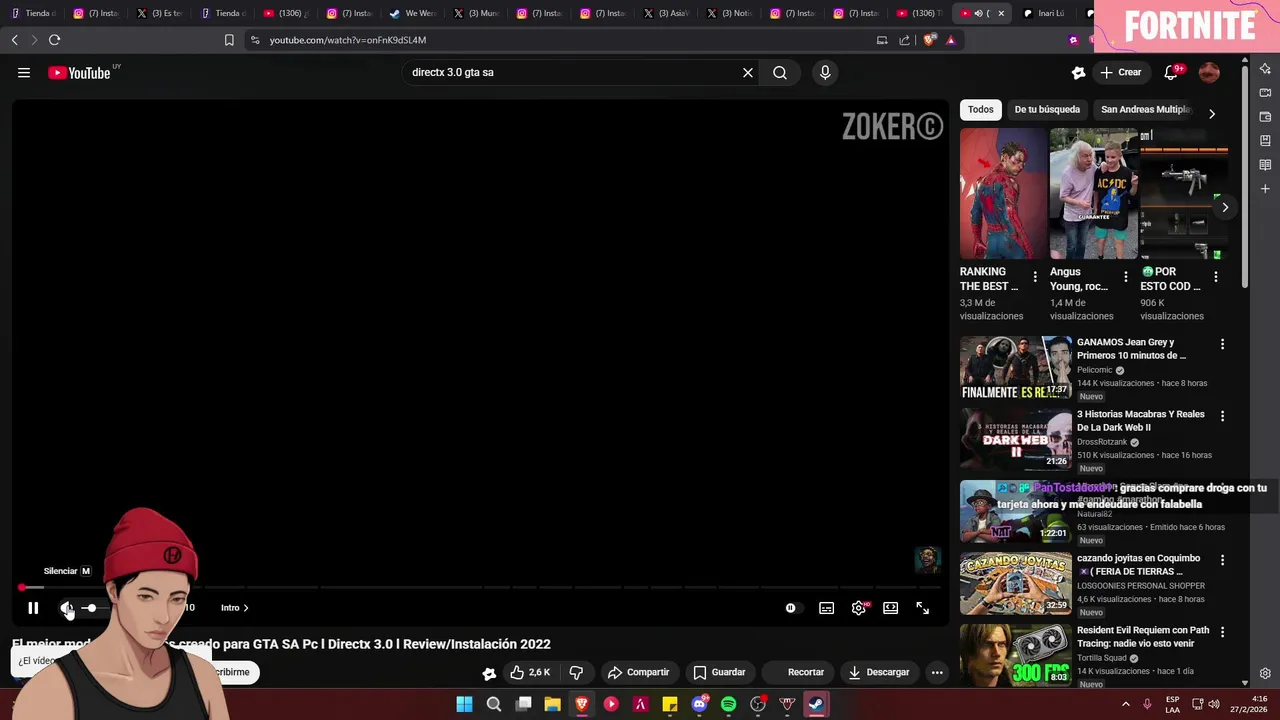Open options for GANAMOS Jean Grey video
The height and width of the screenshot is (720, 1280).
1222,344
